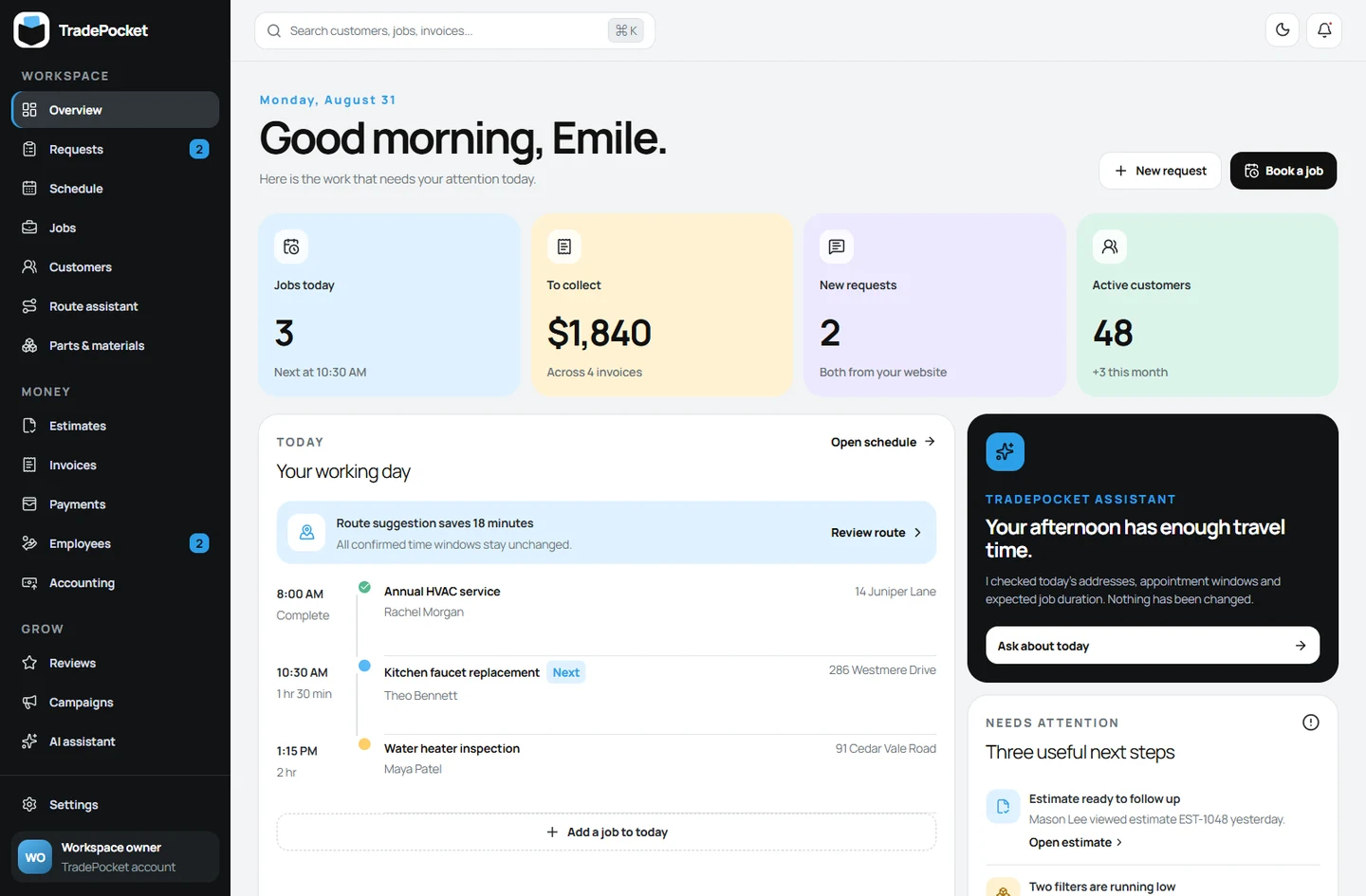
Task: Click the Settings gear icon
Action: pyautogui.click(x=29, y=804)
